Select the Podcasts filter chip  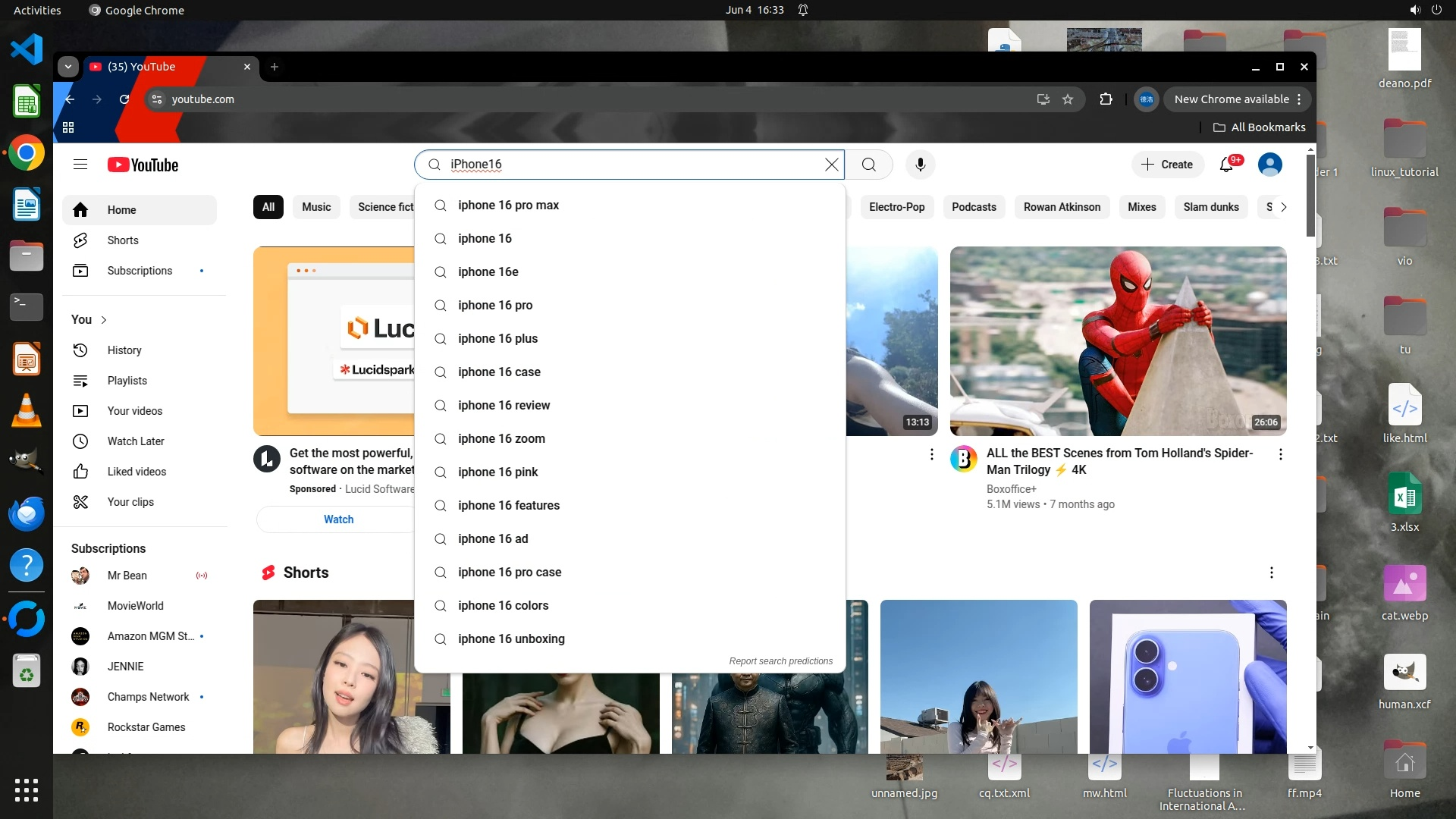[974, 207]
